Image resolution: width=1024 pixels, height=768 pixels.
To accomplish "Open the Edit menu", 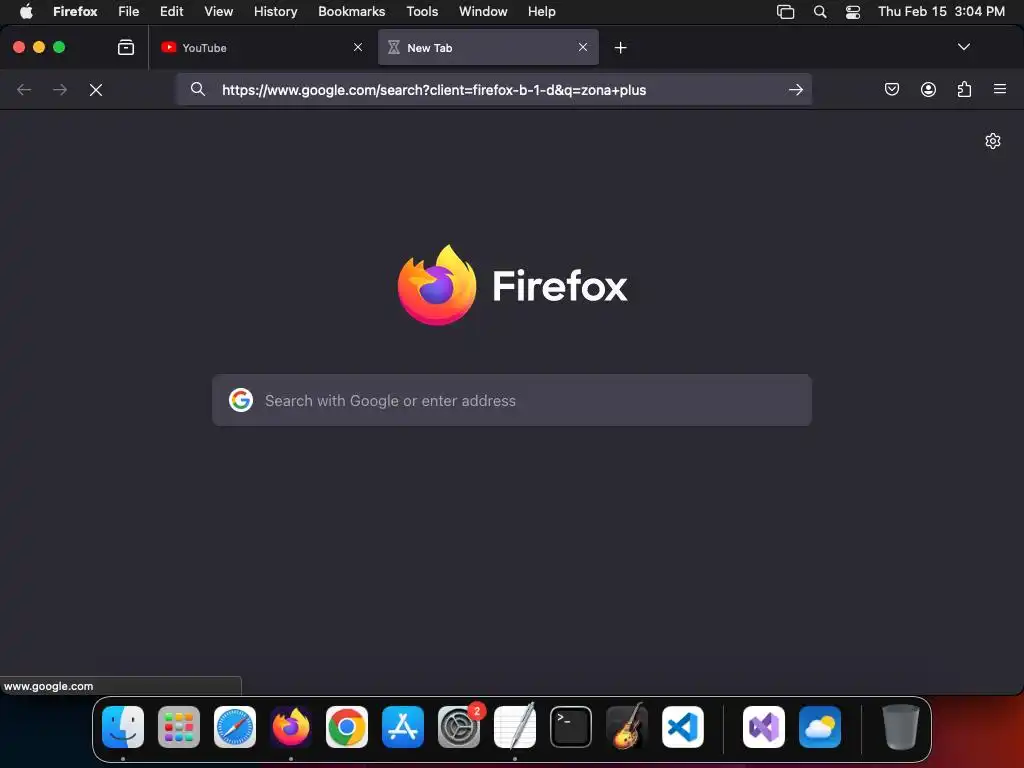I will (172, 12).
